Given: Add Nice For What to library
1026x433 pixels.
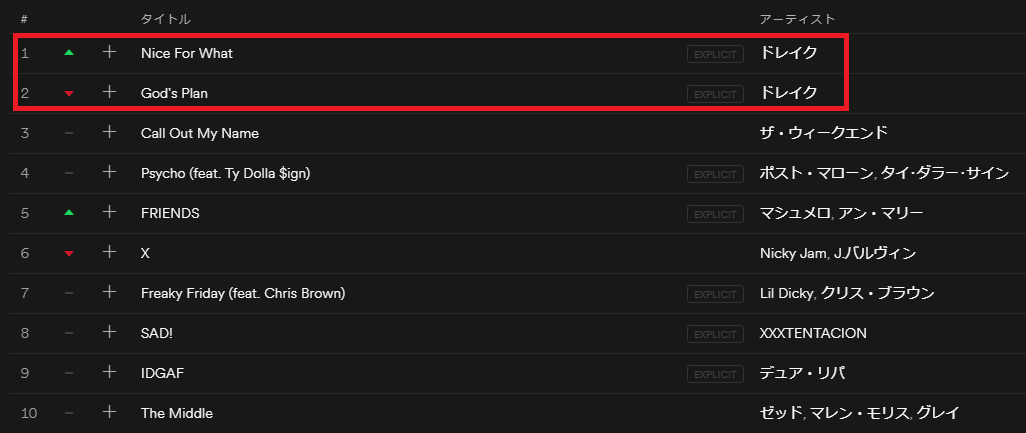Looking at the screenshot, I should 110,53.
